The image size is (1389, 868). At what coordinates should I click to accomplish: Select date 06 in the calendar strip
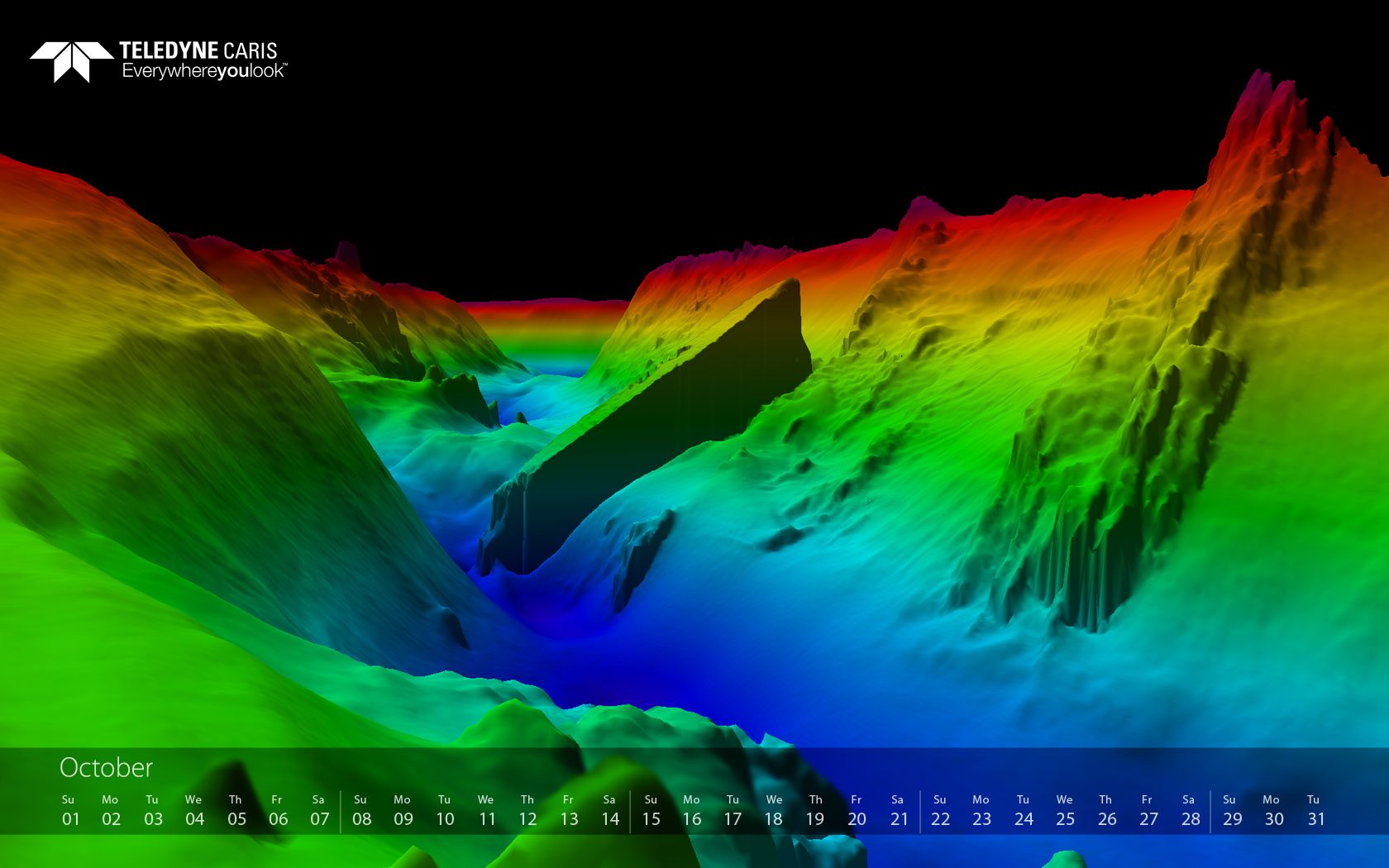pos(278,819)
